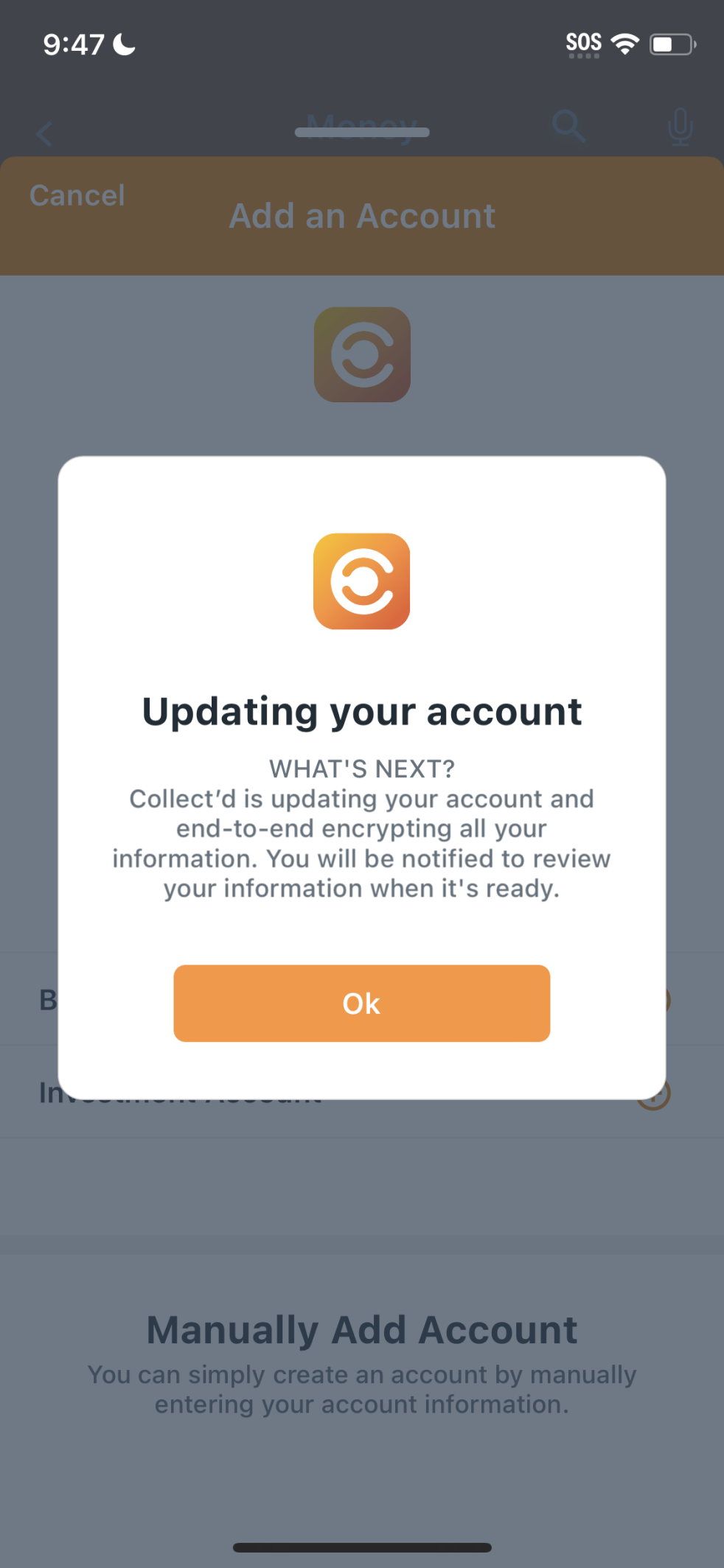Image resolution: width=724 pixels, height=1568 pixels.
Task: Tap the Updating your account title
Action: point(362,712)
